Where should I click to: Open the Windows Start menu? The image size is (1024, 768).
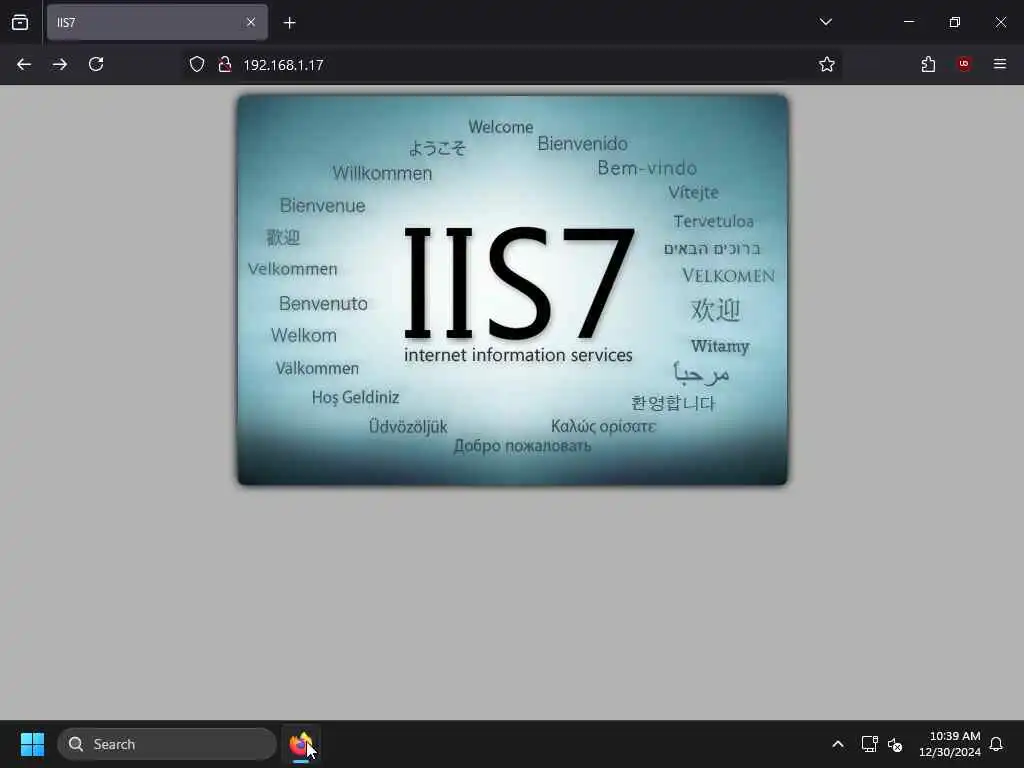pos(32,744)
